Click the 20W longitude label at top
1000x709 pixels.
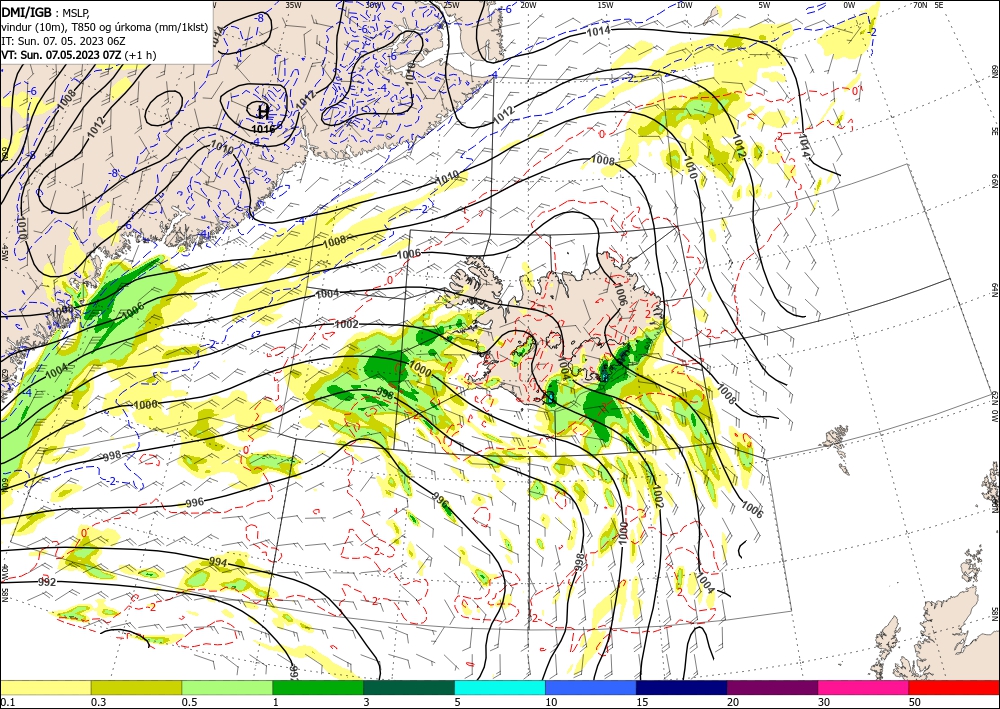pyautogui.click(x=527, y=5)
